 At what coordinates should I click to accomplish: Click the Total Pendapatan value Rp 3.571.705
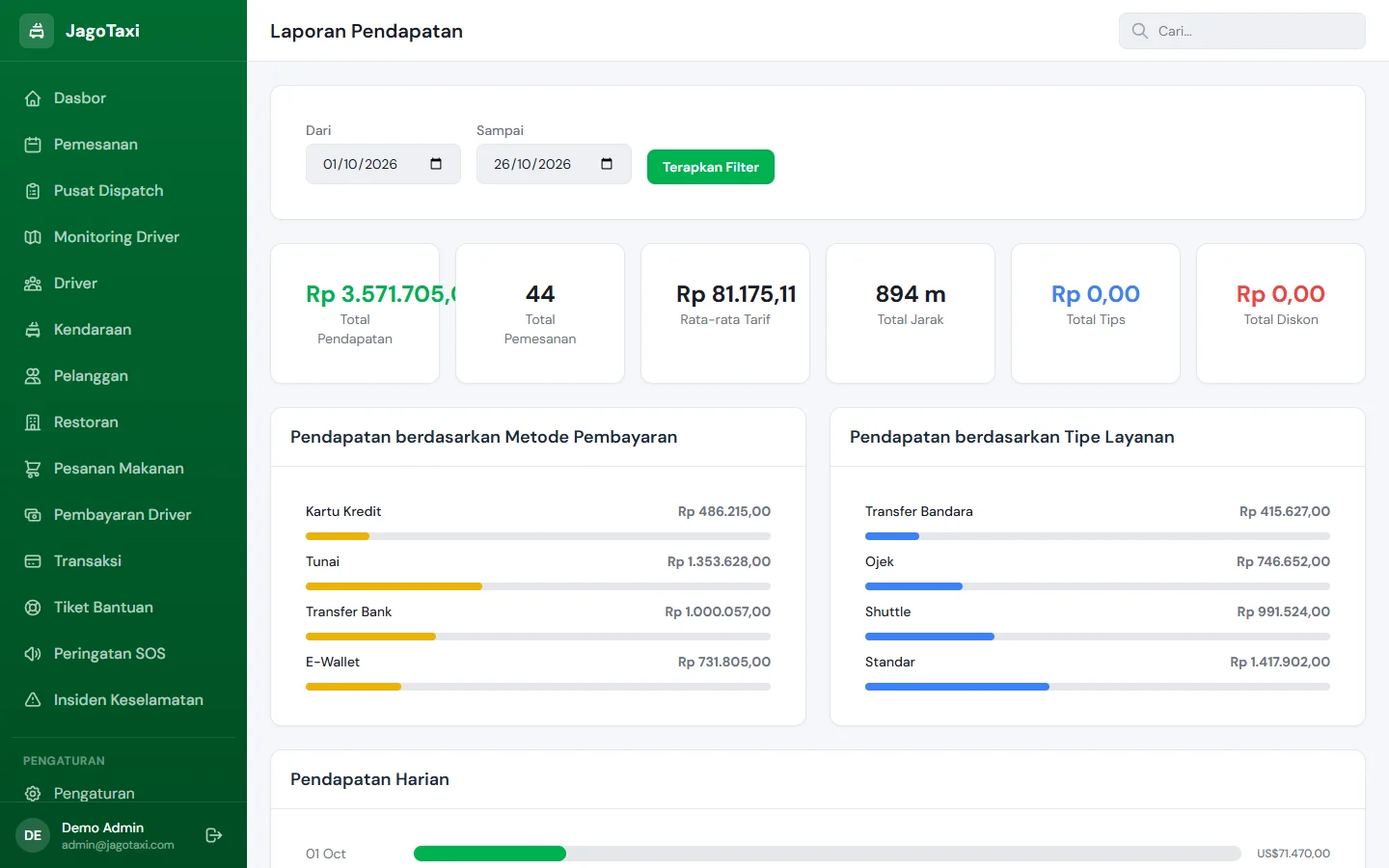coord(381,294)
